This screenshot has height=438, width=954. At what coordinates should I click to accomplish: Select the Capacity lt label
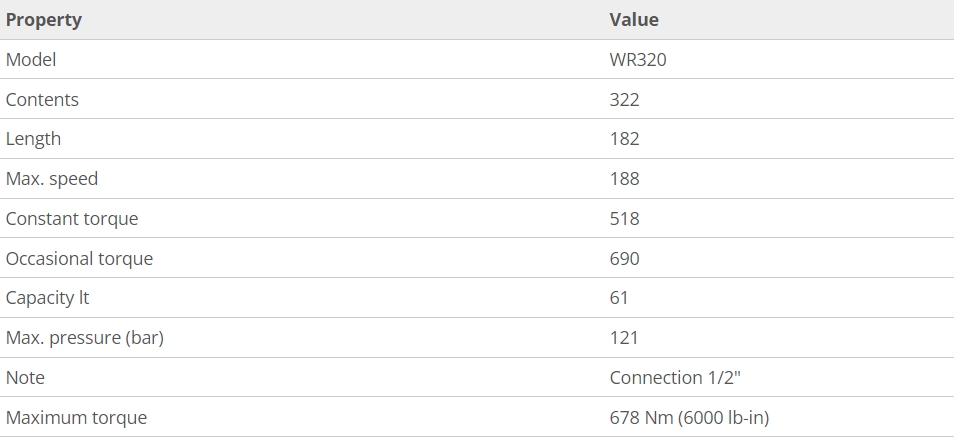click(x=47, y=298)
